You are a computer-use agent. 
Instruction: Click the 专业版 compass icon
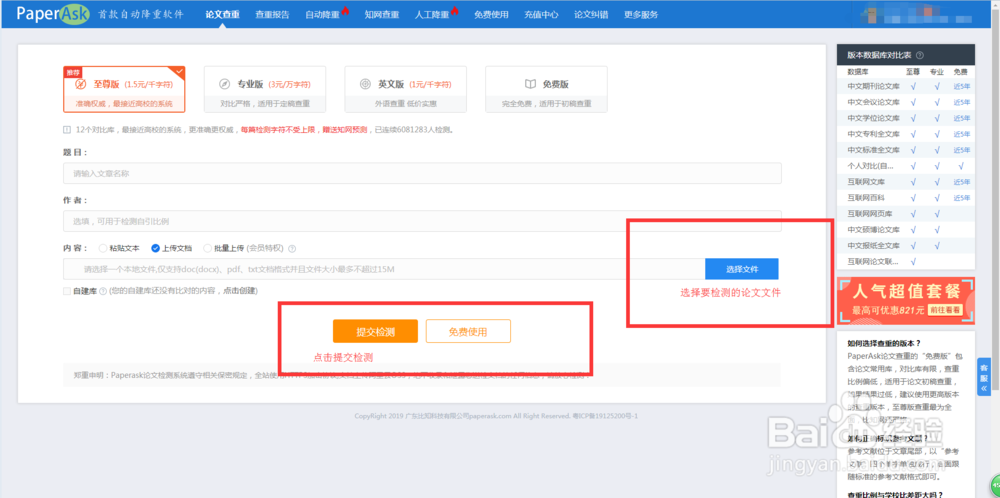224,84
